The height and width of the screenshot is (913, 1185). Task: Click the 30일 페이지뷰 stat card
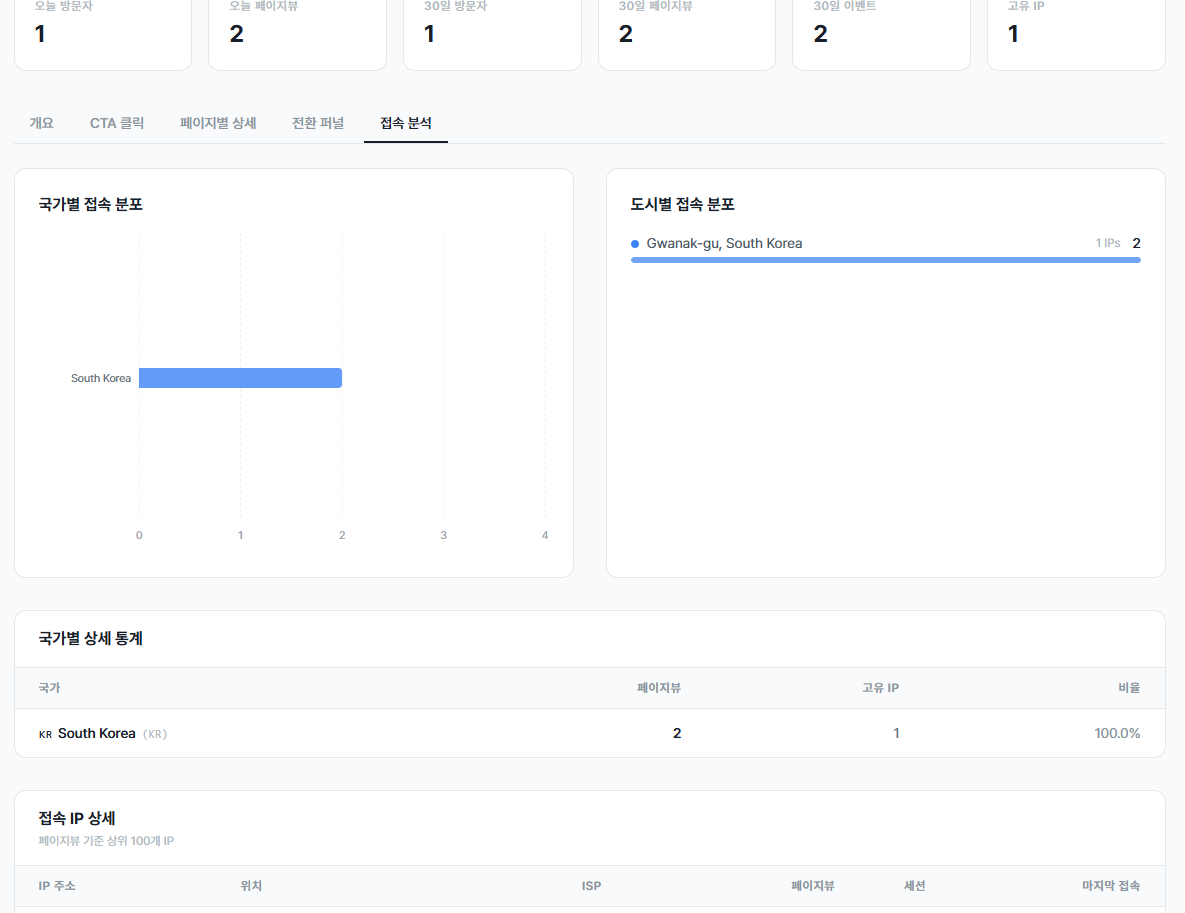(686, 35)
